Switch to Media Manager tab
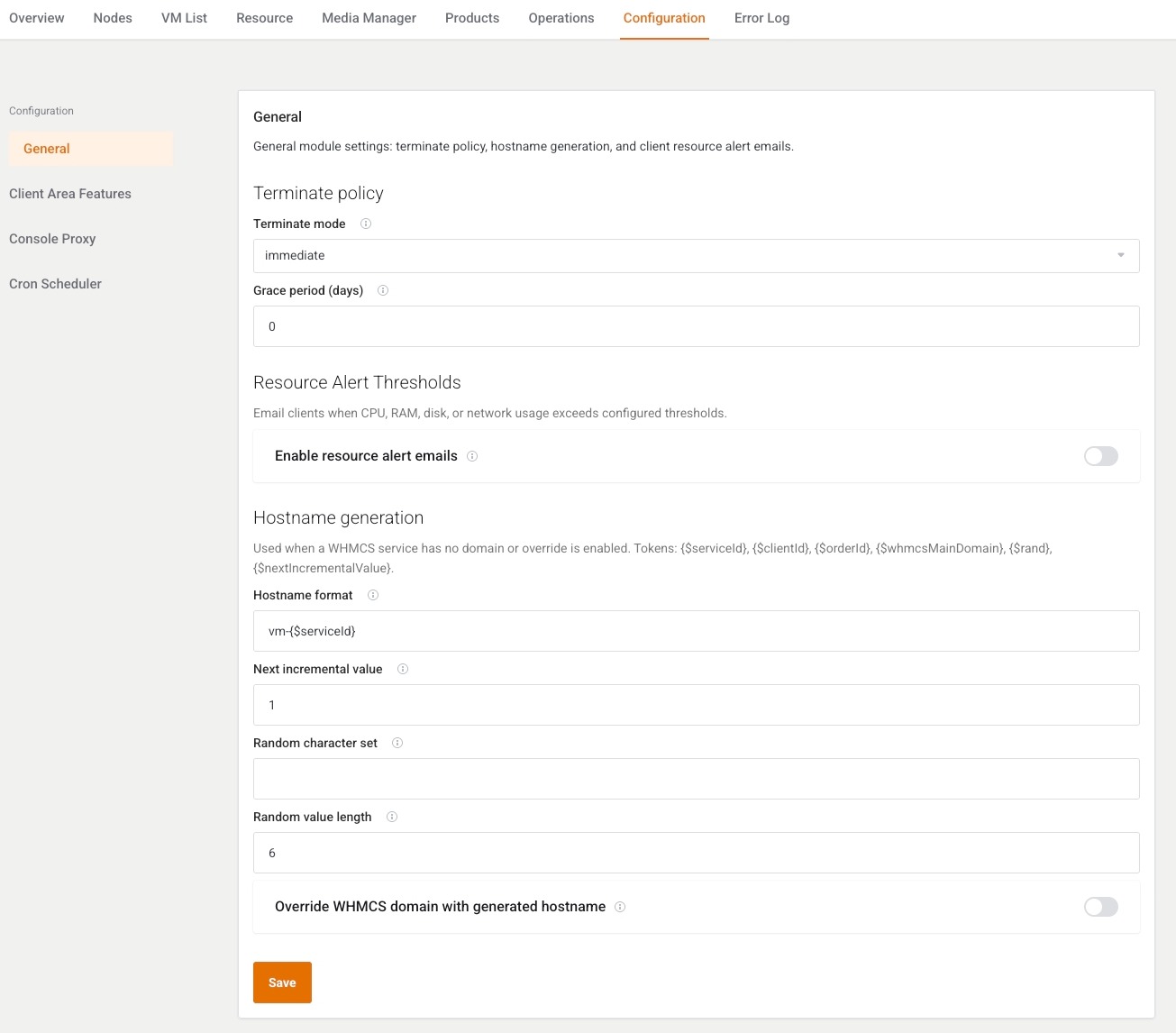This screenshot has height=1033, width=1176. click(x=369, y=18)
